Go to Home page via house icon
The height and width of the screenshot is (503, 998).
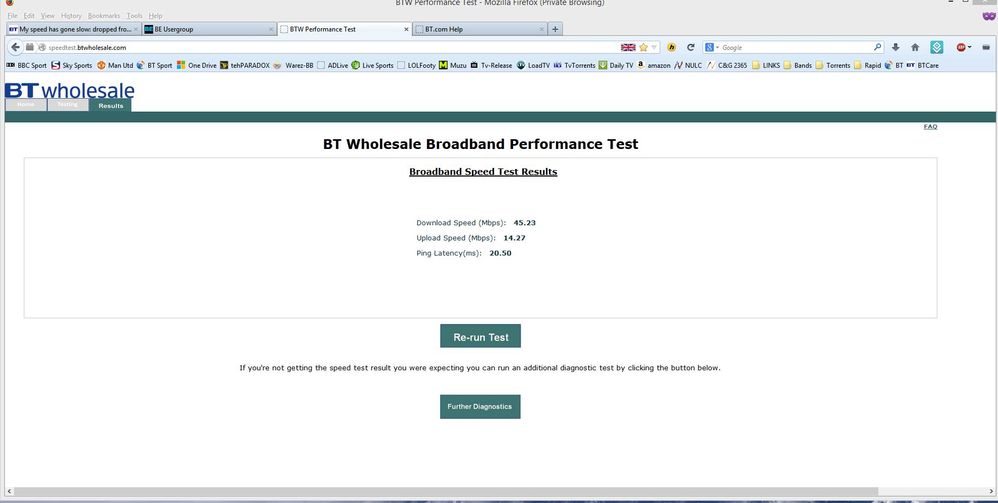[x=915, y=47]
